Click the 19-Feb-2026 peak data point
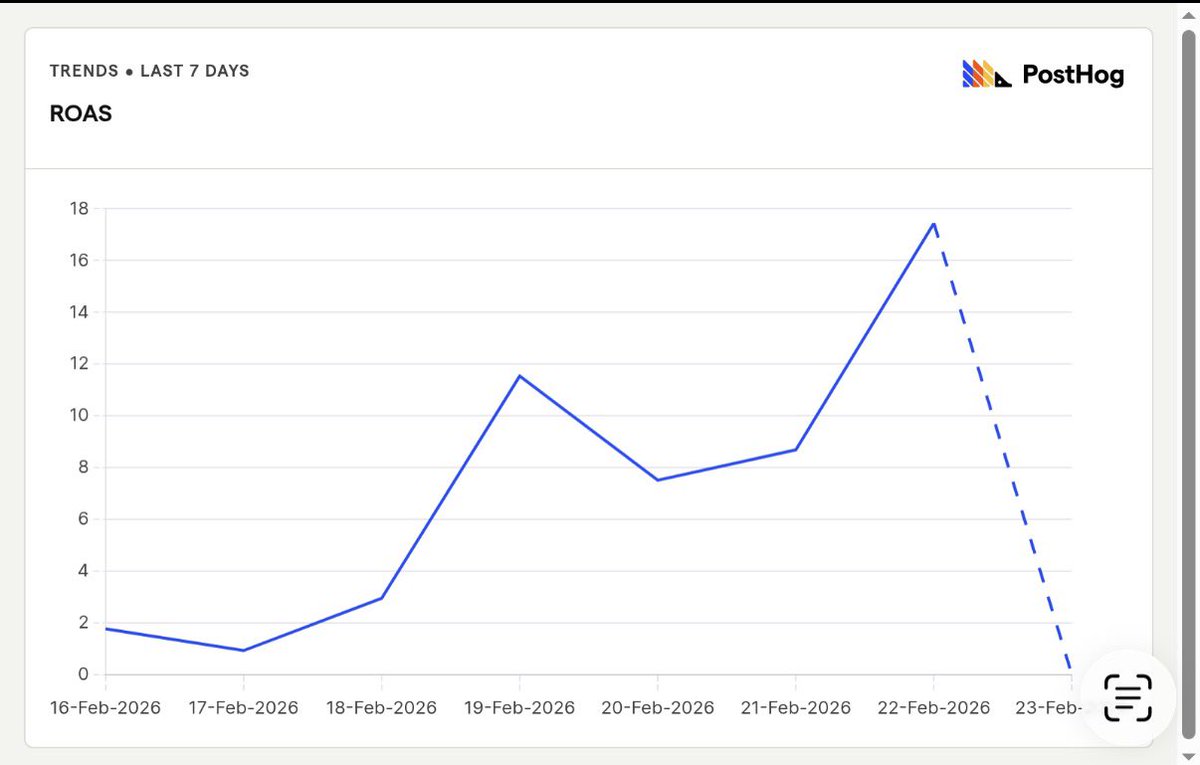Image resolution: width=1200 pixels, height=765 pixels. pos(520,376)
